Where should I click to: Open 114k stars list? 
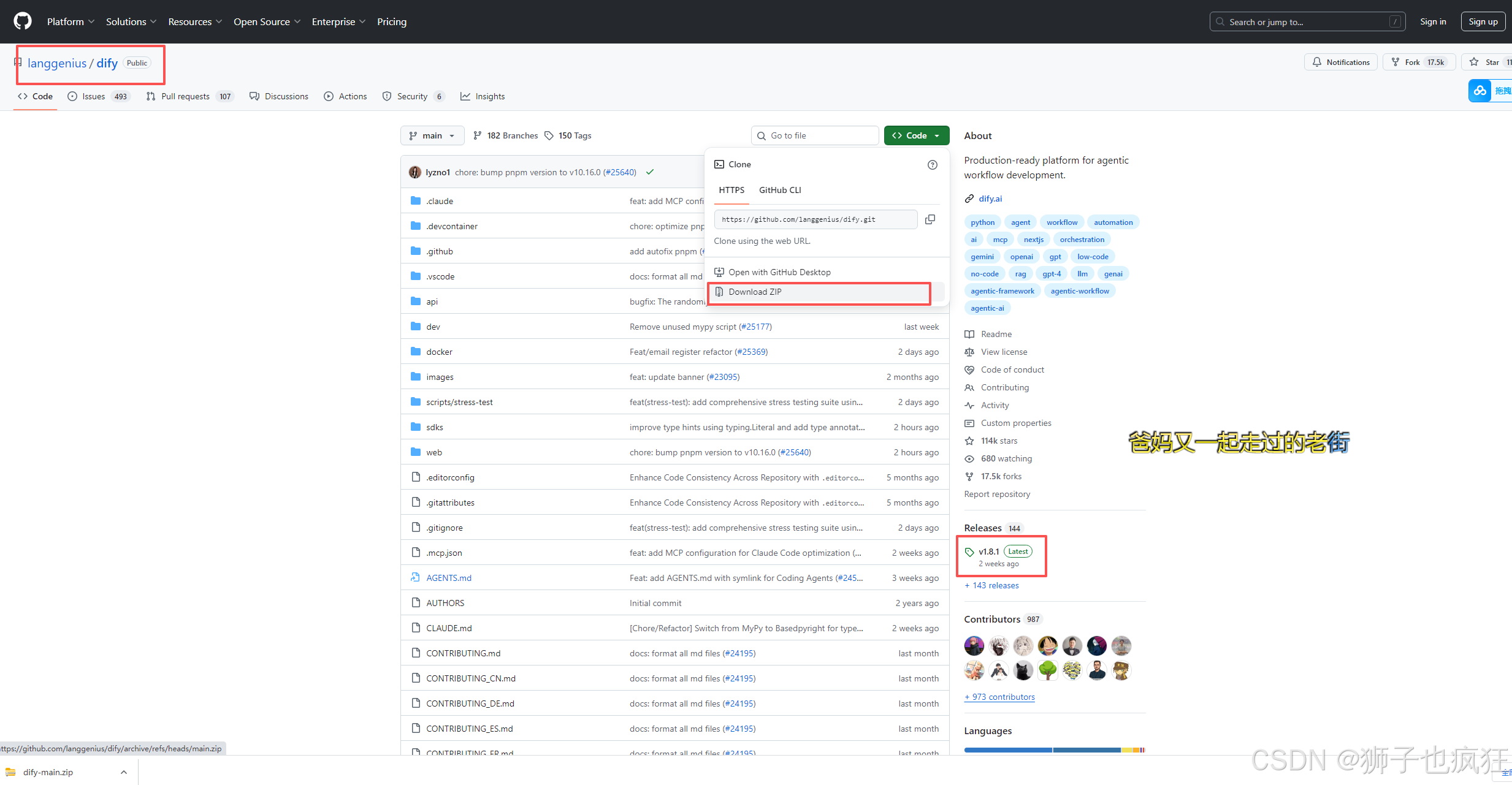999,441
